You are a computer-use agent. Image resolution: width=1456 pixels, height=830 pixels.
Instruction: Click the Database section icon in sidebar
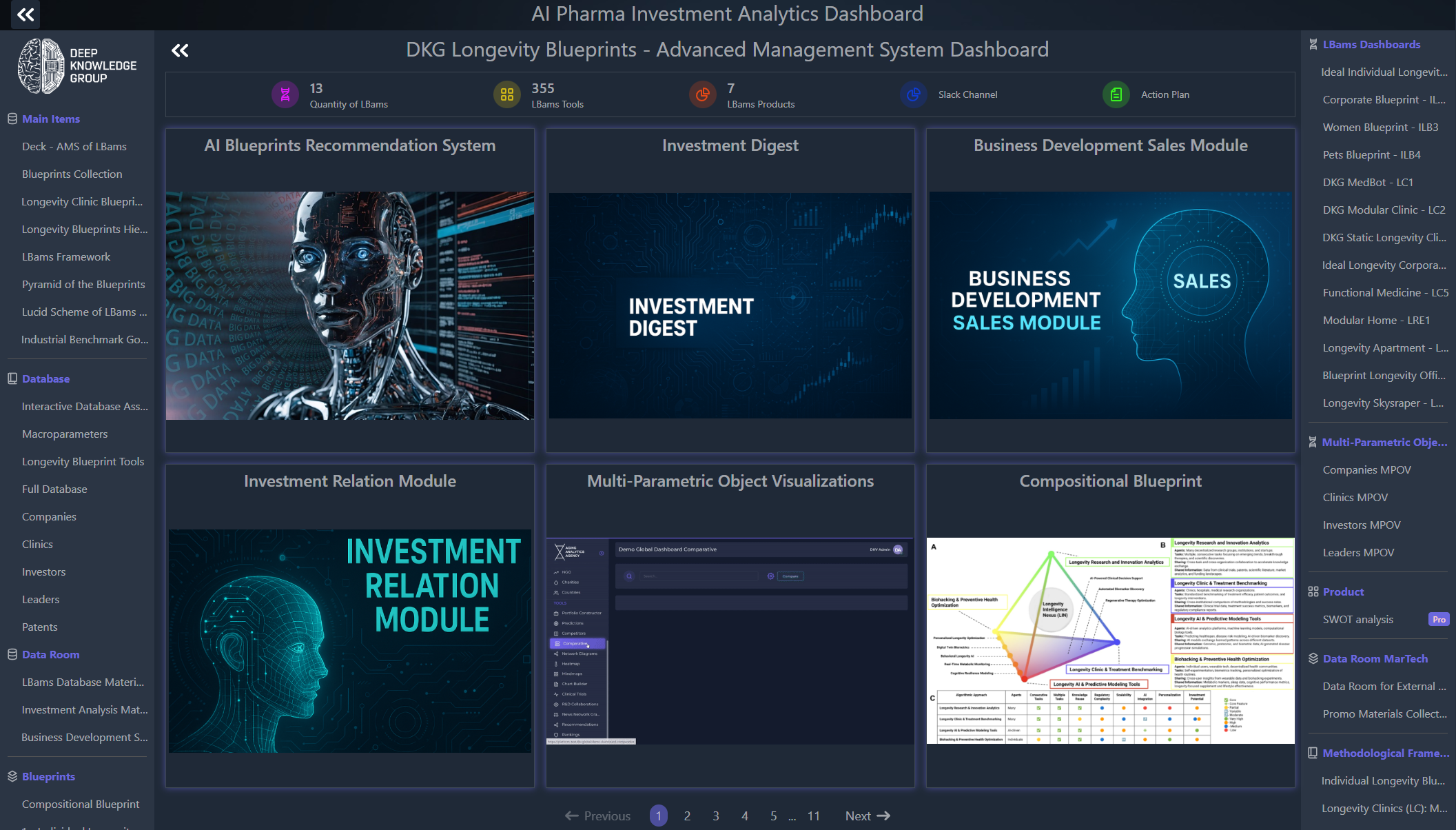click(x=12, y=378)
